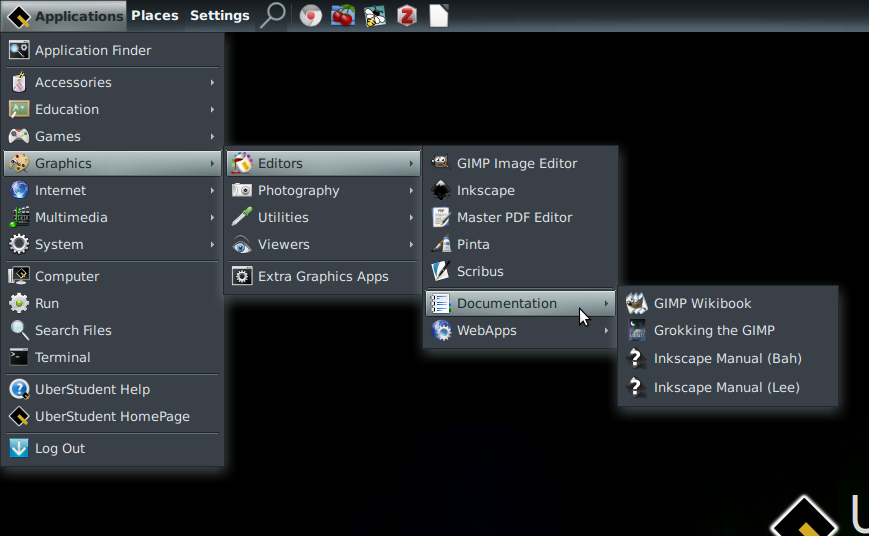Image resolution: width=869 pixels, height=536 pixels.
Task: Click Log Out in the Applications menu
Action: 60,448
